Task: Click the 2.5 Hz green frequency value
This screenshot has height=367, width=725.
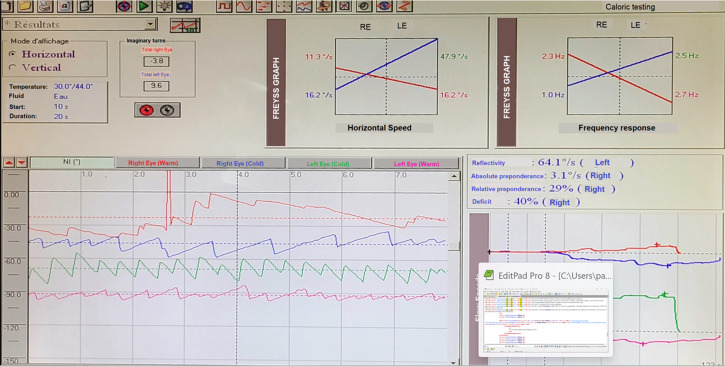Action: [x=687, y=55]
